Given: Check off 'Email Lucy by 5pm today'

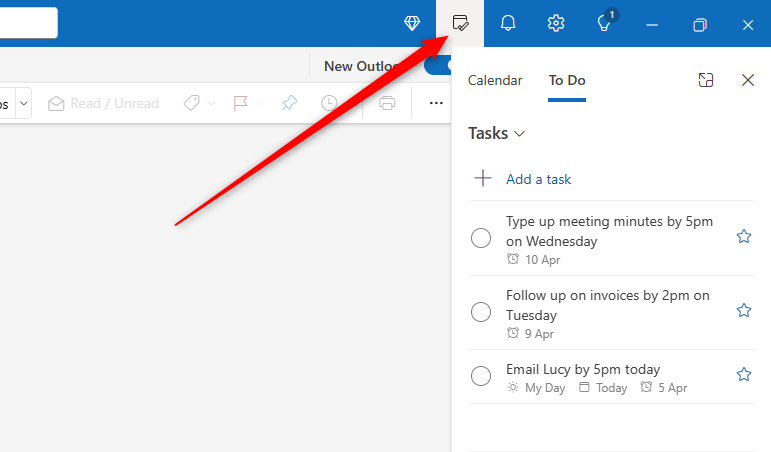Looking at the screenshot, I should tap(481, 375).
